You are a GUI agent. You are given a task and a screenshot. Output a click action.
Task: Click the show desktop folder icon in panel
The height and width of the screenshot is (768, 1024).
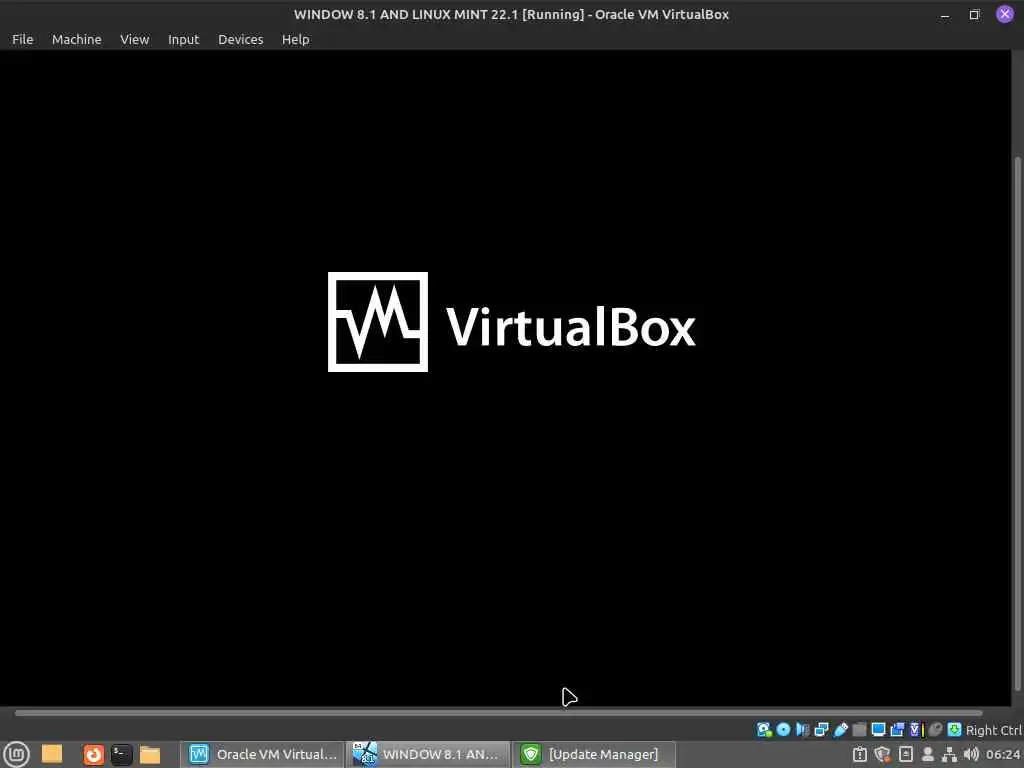52,754
